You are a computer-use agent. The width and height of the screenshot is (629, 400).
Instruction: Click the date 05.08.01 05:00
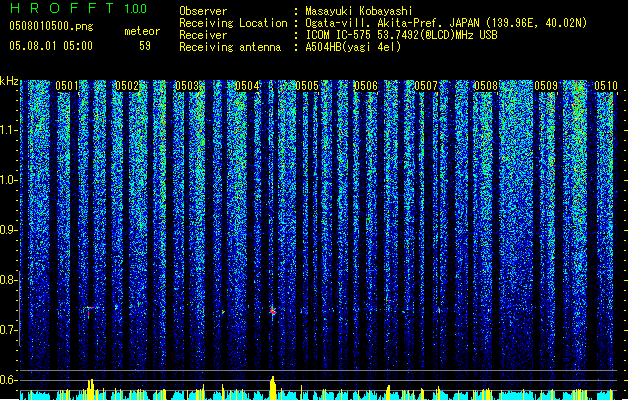(51, 46)
